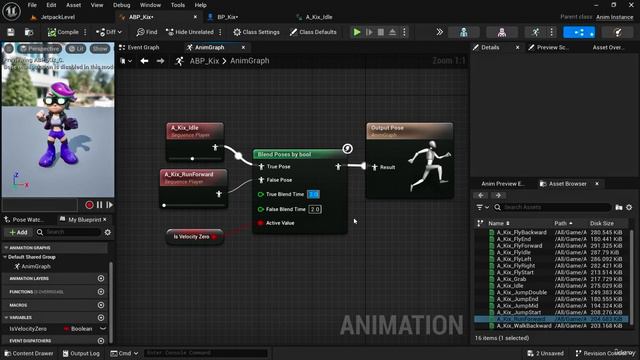
Task: Pause the preview animation
Action: 100,205
